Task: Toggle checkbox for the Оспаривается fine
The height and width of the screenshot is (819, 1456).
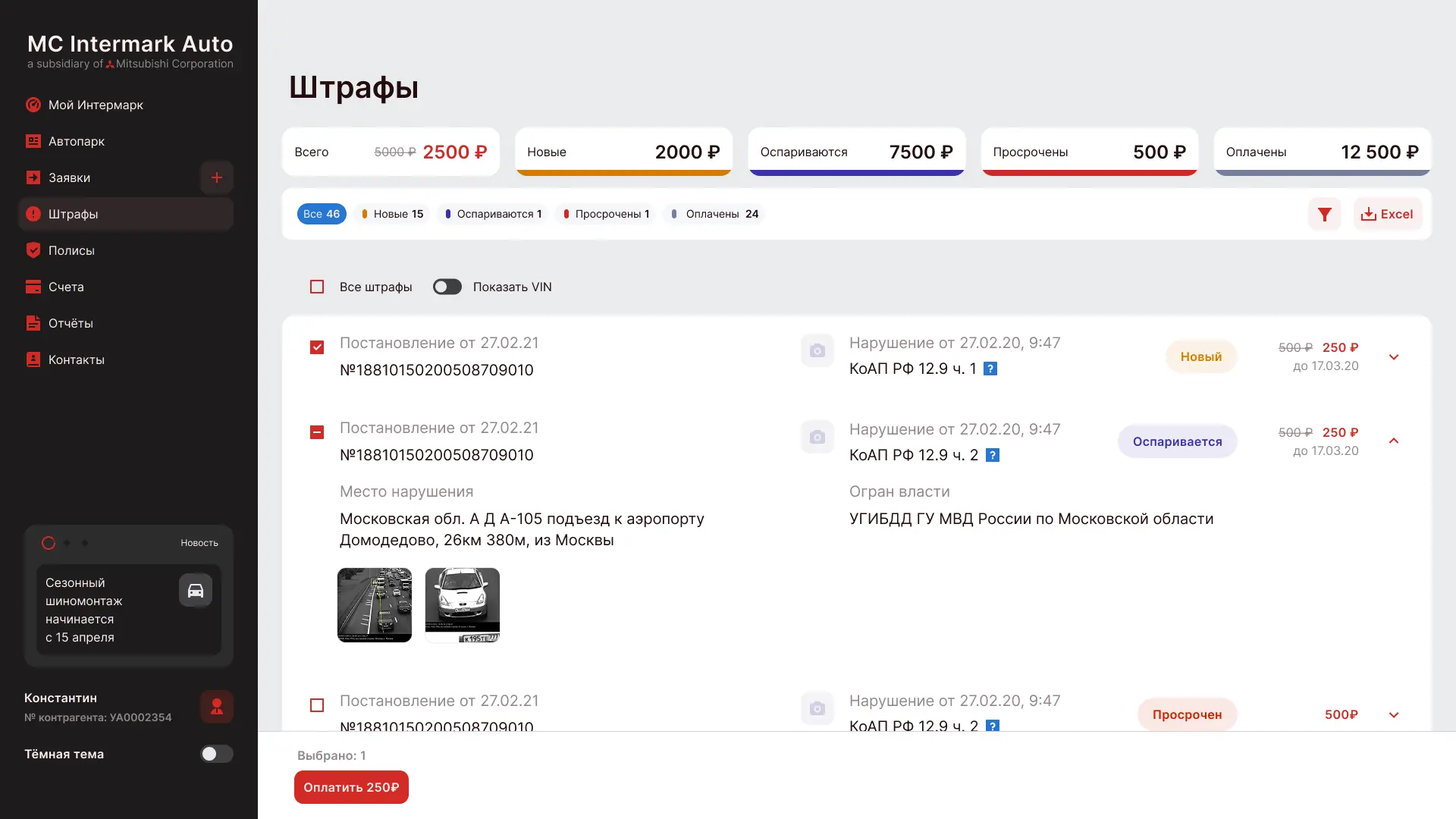Action: click(x=317, y=432)
